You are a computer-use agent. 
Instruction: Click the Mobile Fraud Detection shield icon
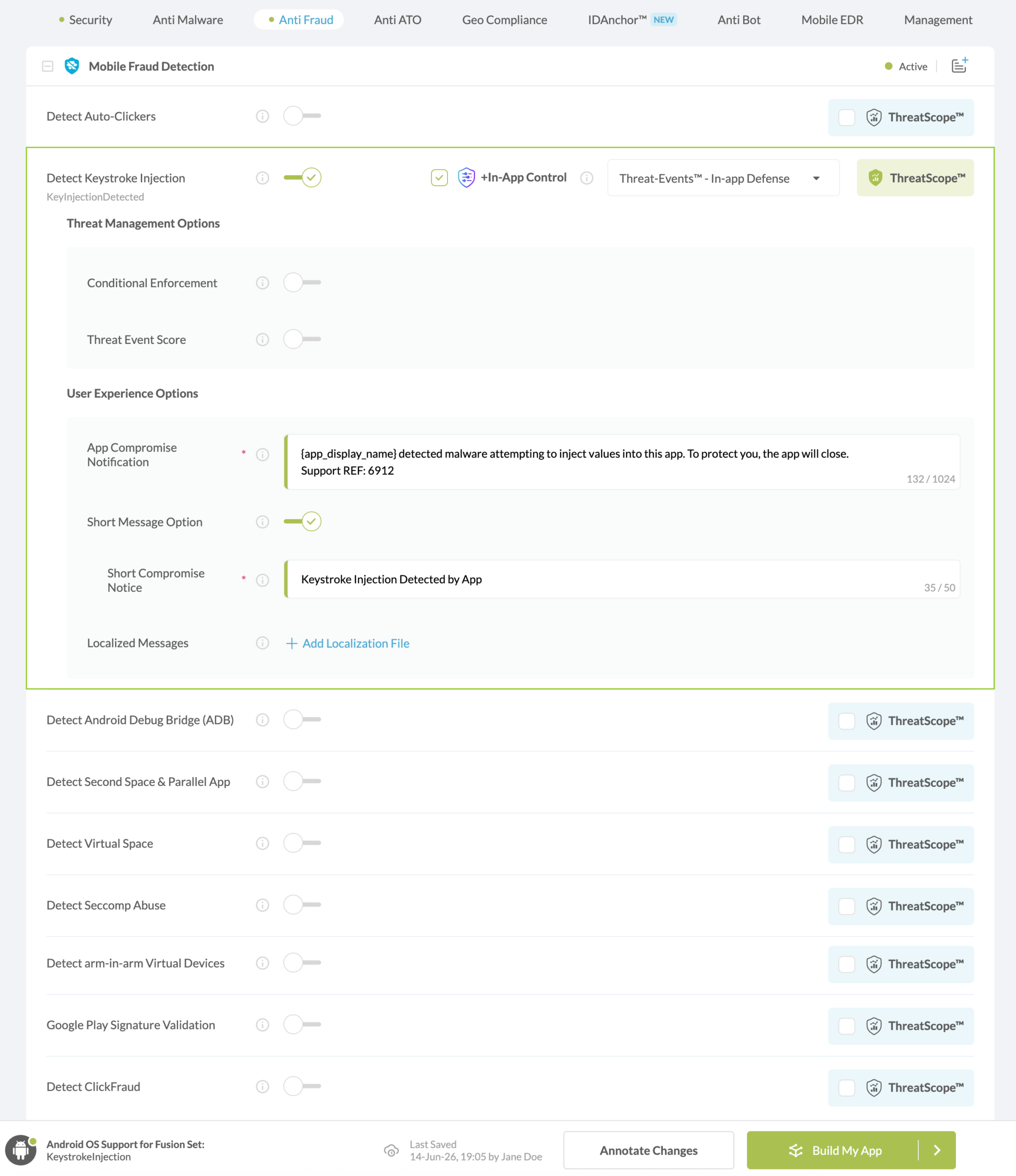72,66
